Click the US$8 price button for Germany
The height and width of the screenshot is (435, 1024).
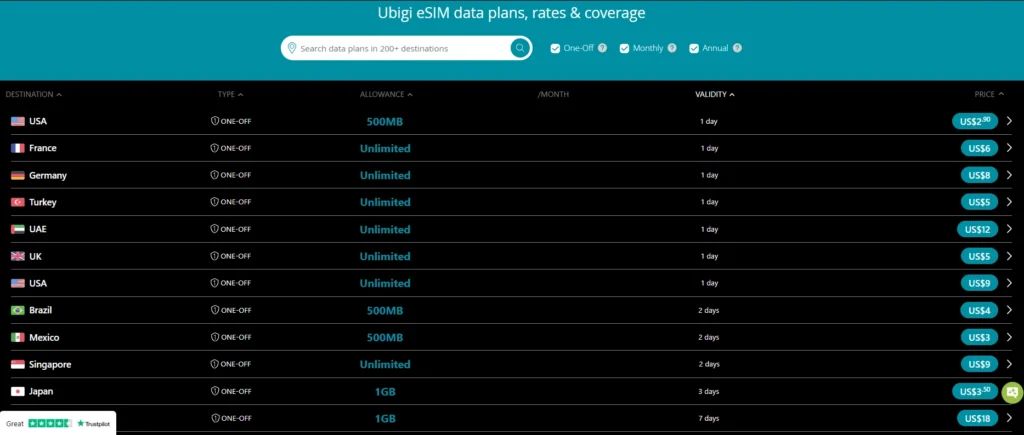point(979,175)
